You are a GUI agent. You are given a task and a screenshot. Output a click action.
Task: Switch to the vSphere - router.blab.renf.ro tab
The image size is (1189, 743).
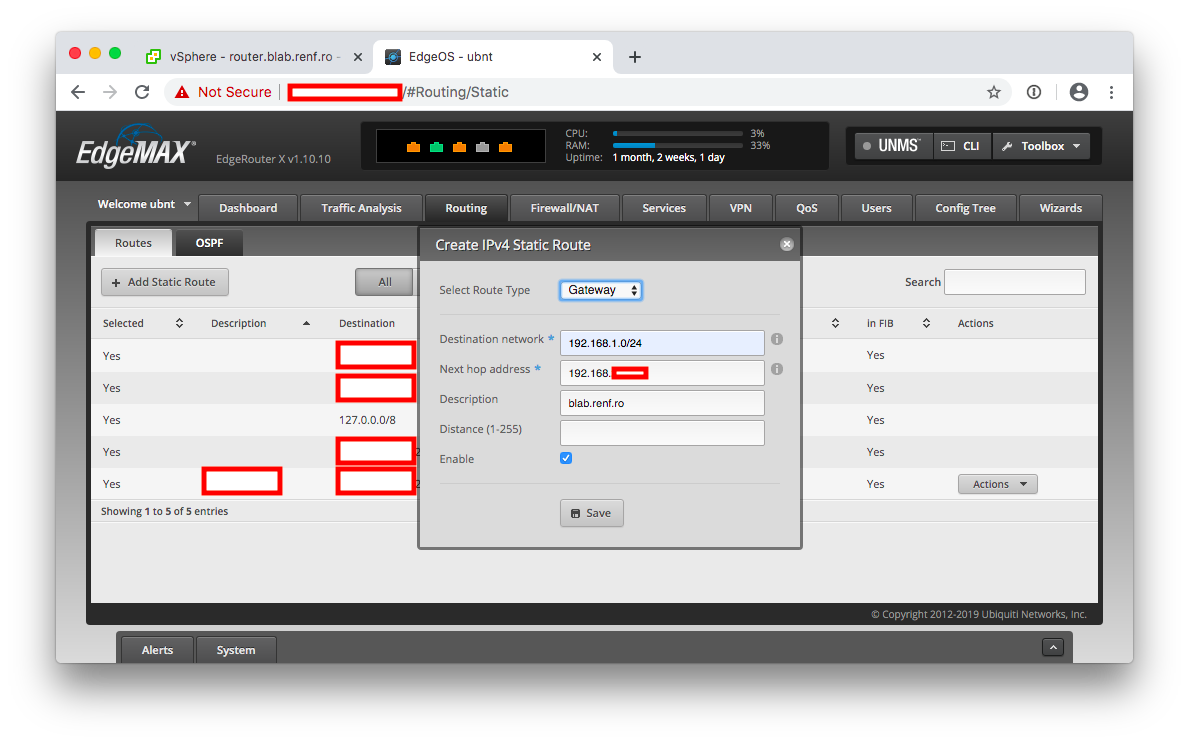tap(254, 57)
